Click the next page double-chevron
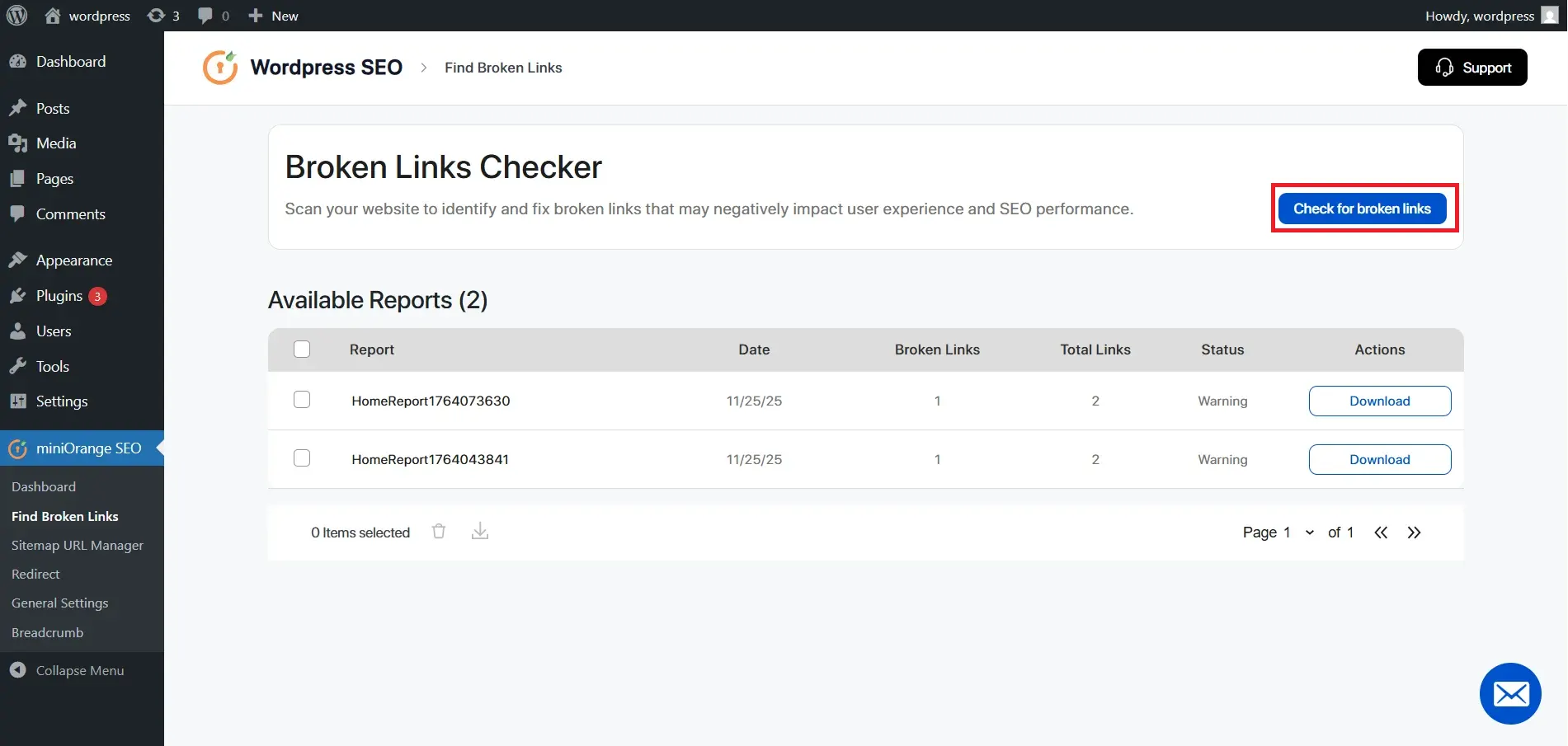 coord(1414,532)
